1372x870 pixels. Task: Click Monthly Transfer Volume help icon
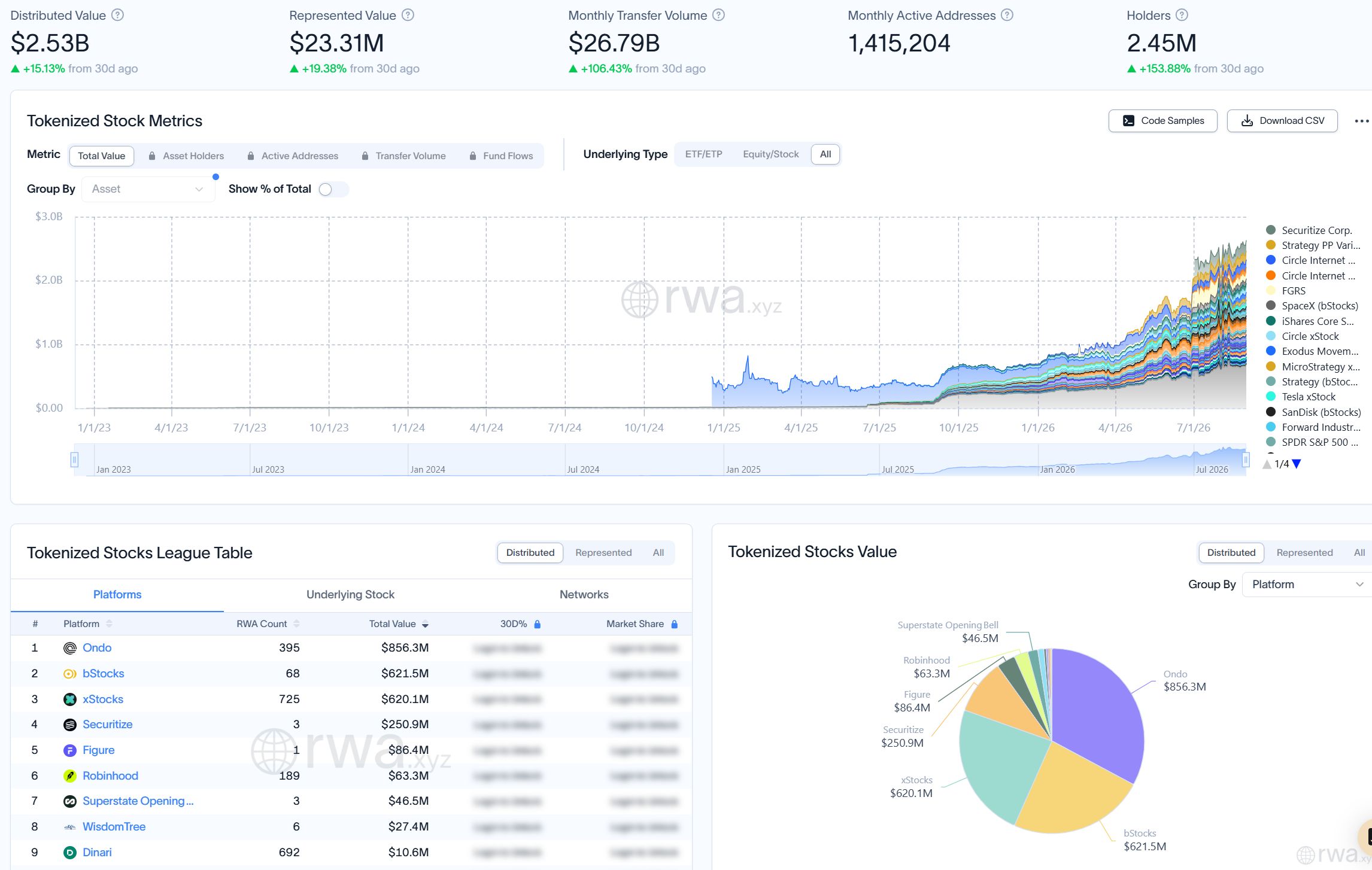719,16
